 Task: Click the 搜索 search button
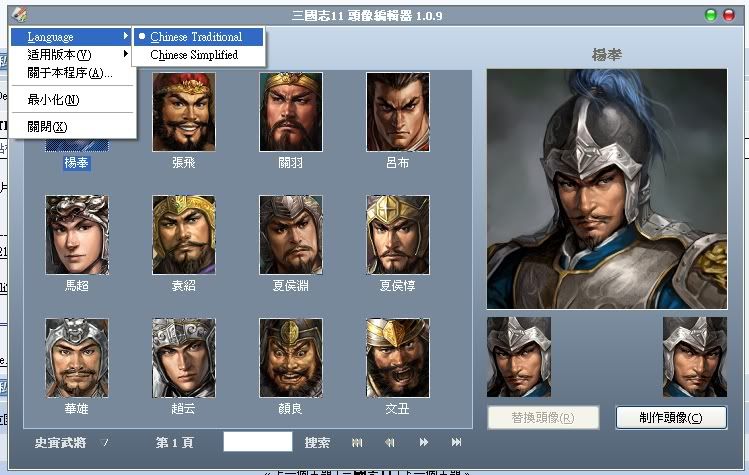coord(317,443)
